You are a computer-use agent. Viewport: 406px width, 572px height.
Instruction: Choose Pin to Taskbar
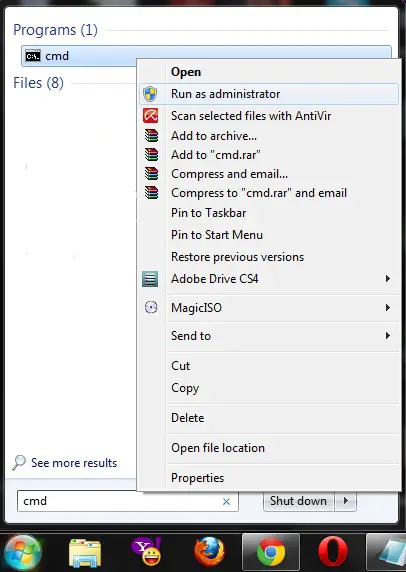tap(209, 213)
